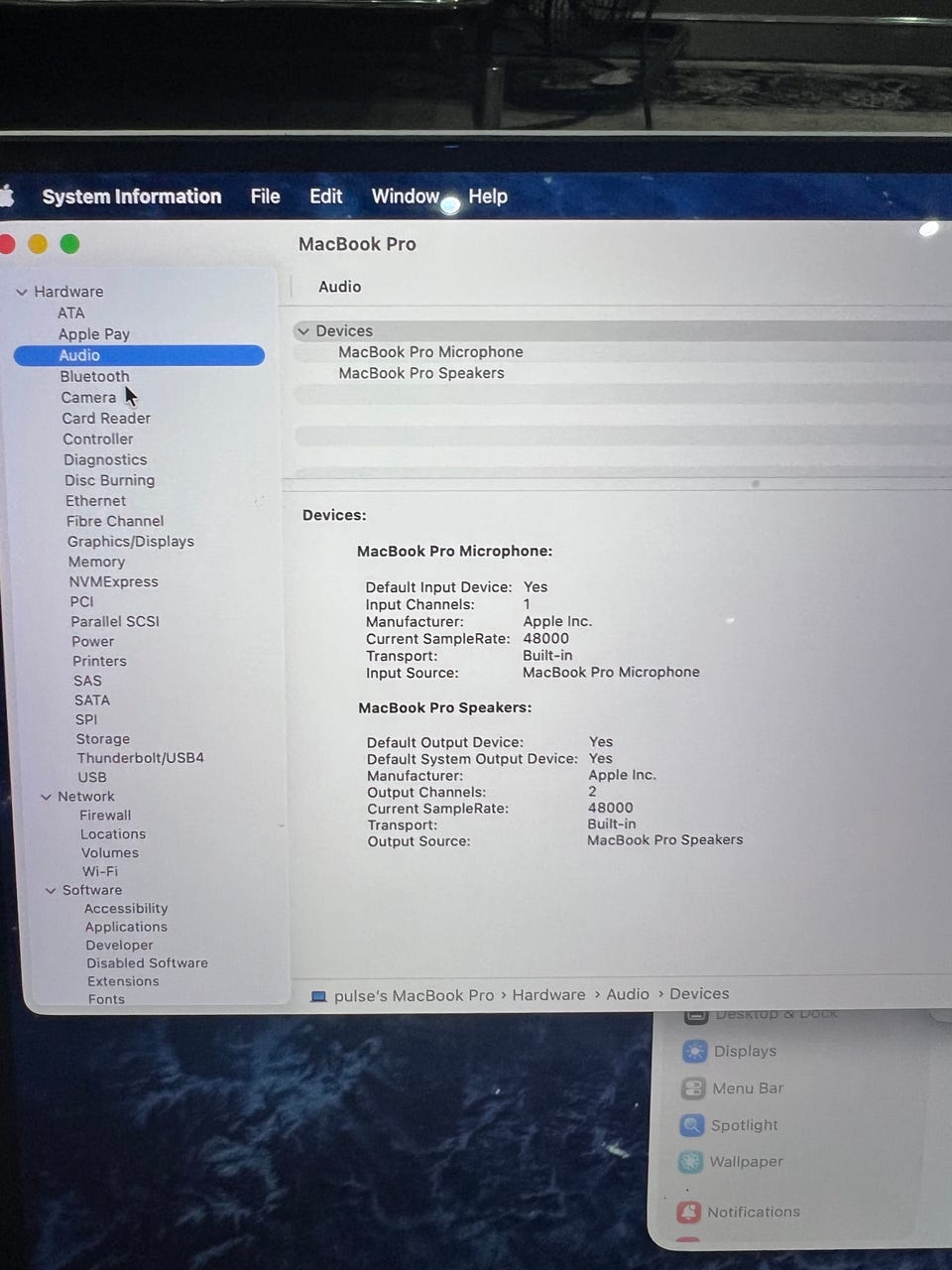Select Extensions under Software
The width and height of the screenshot is (952, 1270).
[122, 981]
